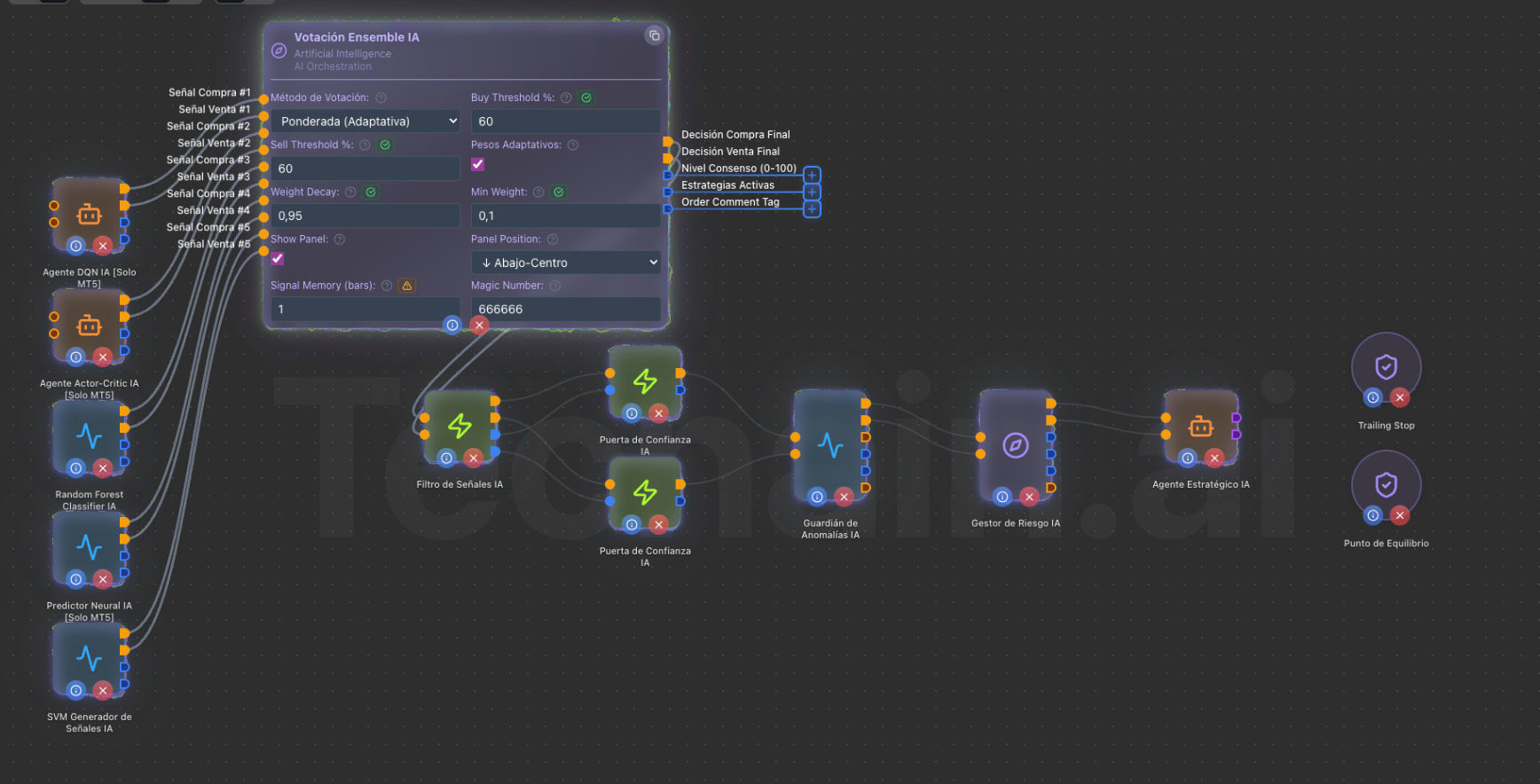Open info for Punto de Equilibrio node
Image resolution: width=1540 pixels, height=784 pixels.
pos(1372,515)
